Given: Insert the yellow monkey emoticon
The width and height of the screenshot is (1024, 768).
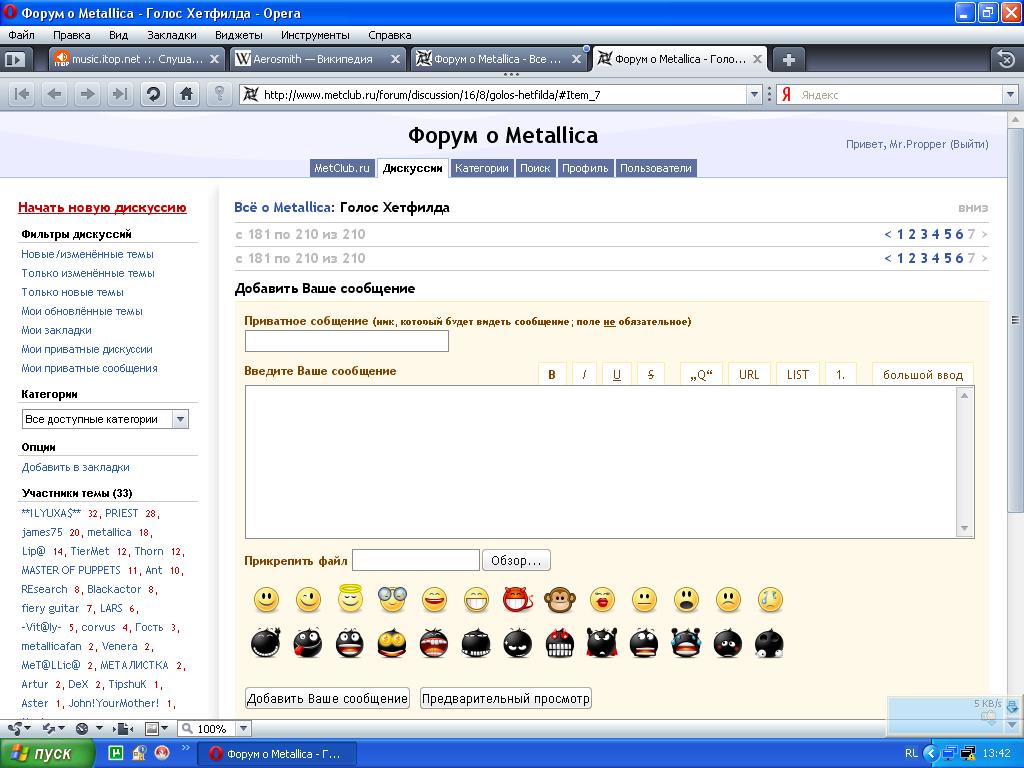Looking at the screenshot, I should tap(559, 600).
